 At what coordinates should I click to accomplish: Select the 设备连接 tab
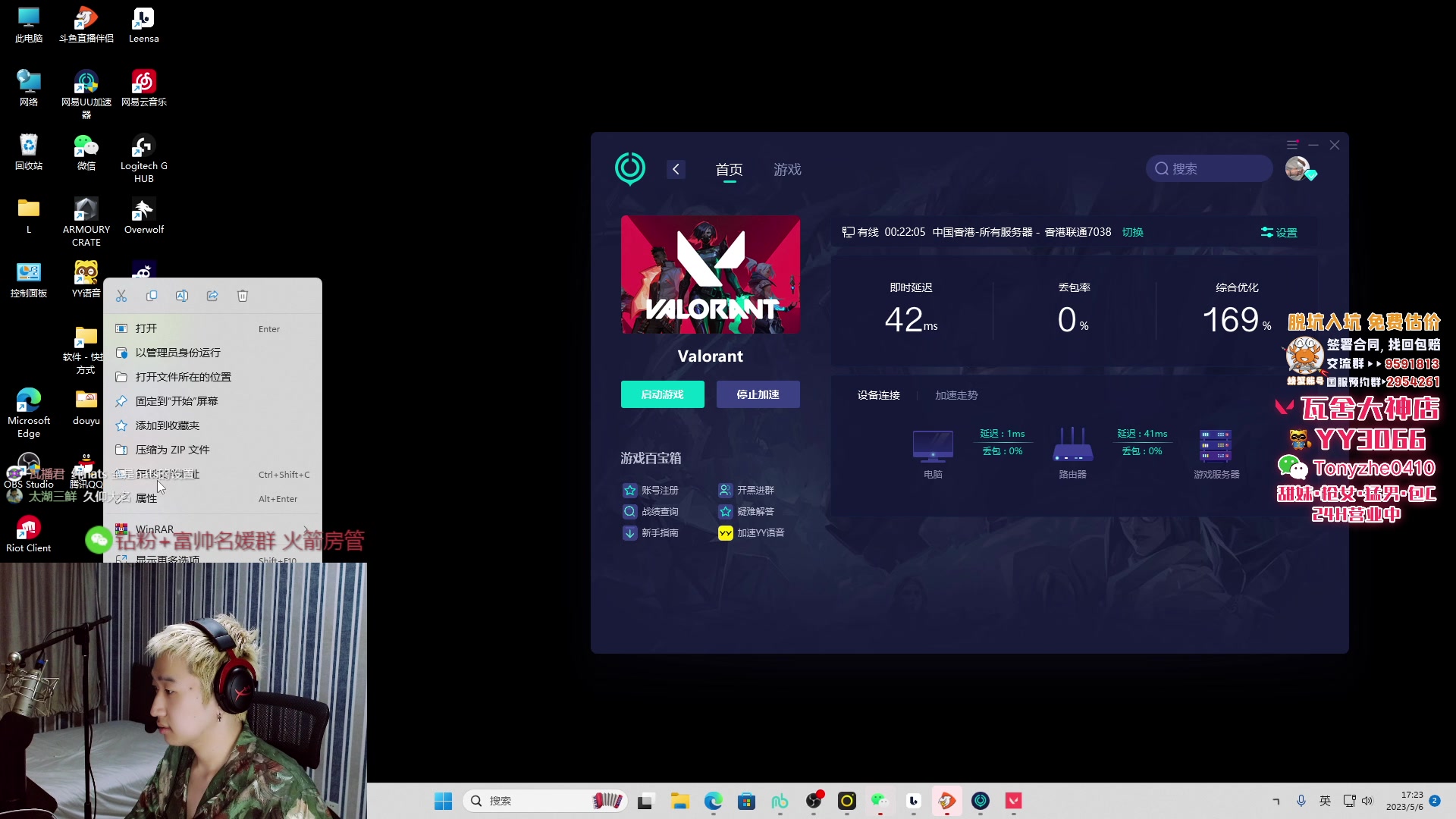(878, 395)
